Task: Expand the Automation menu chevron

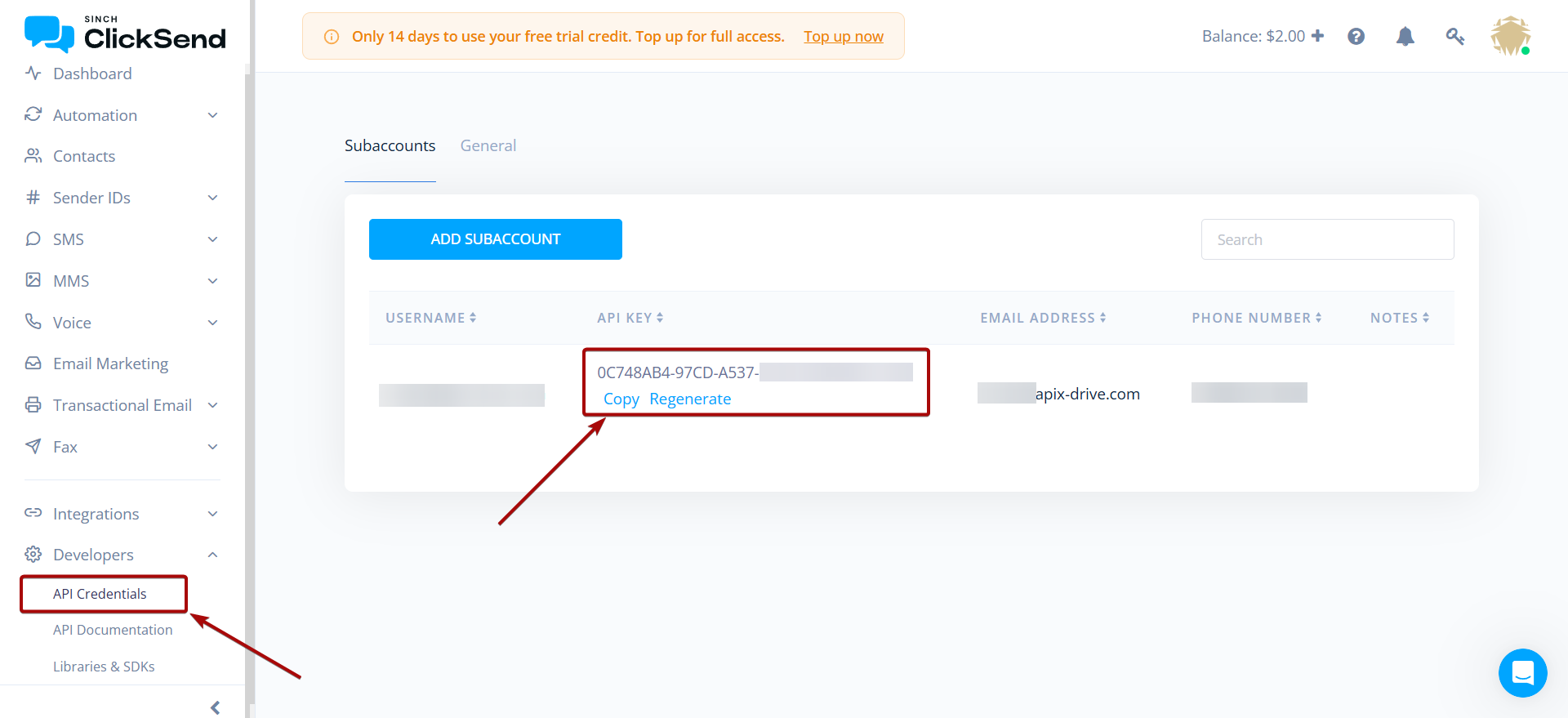Action: pyautogui.click(x=212, y=115)
